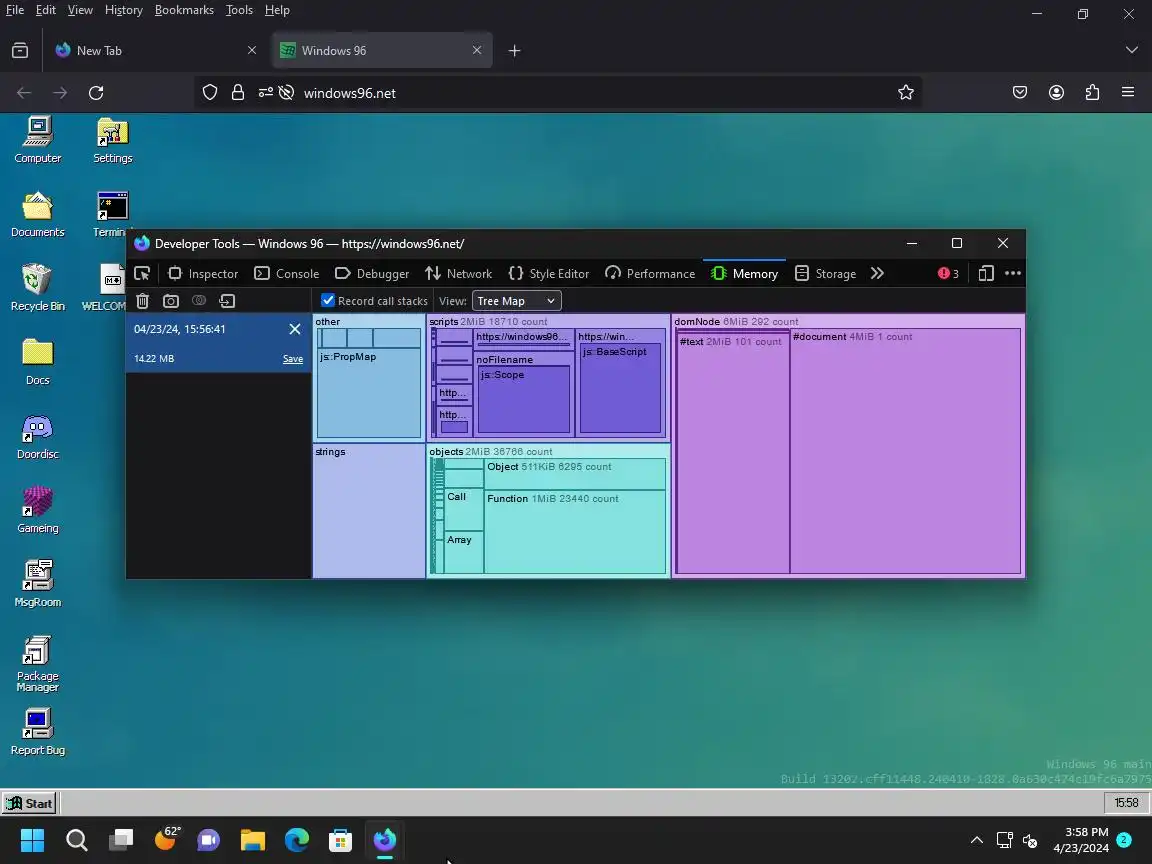
Task: Open the Documents folder icon
Action: point(37,214)
